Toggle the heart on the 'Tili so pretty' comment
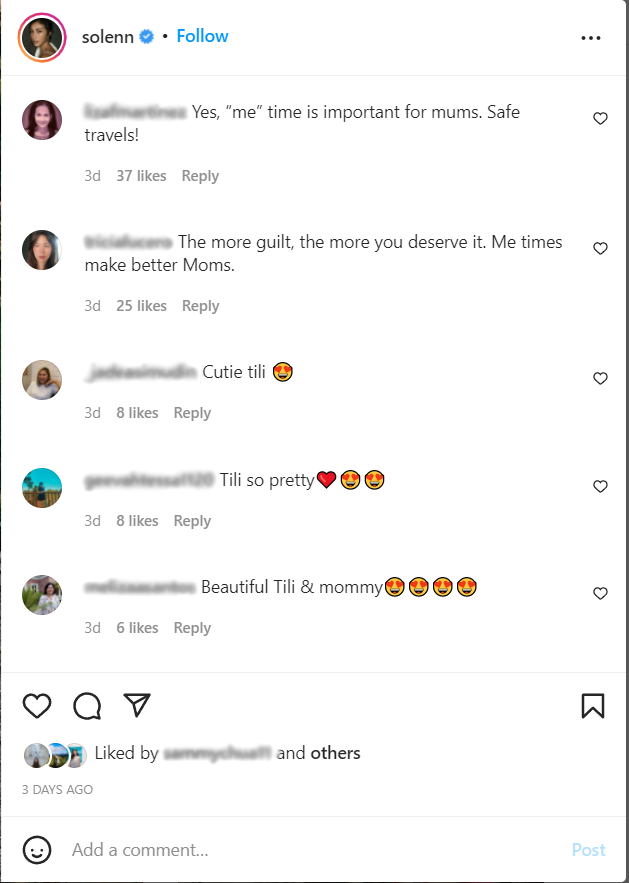 (x=600, y=487)
